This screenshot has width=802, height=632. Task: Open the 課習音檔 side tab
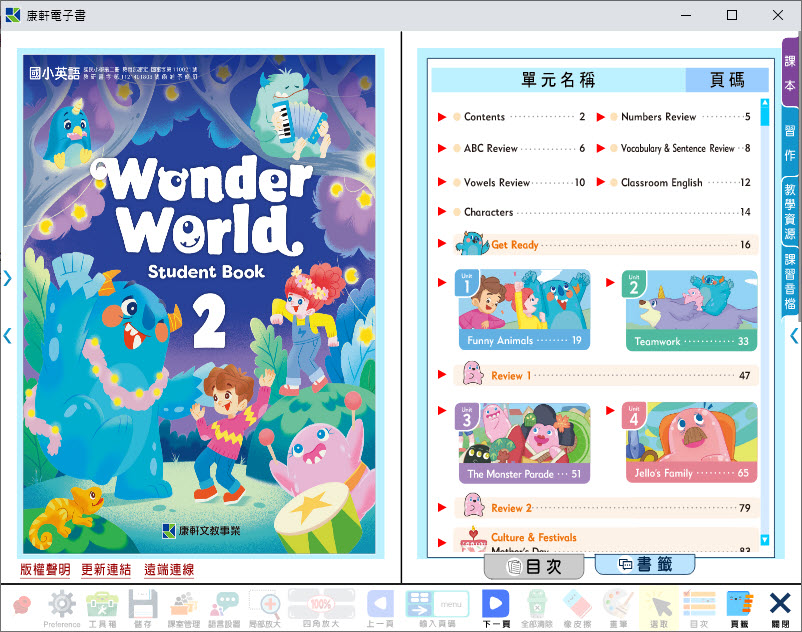click(x=791, y=282)
